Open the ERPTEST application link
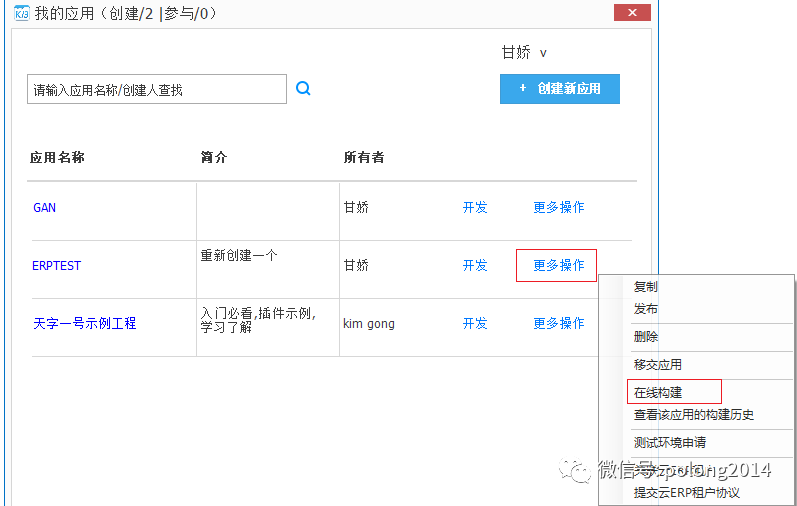 (x=57, y=266)
